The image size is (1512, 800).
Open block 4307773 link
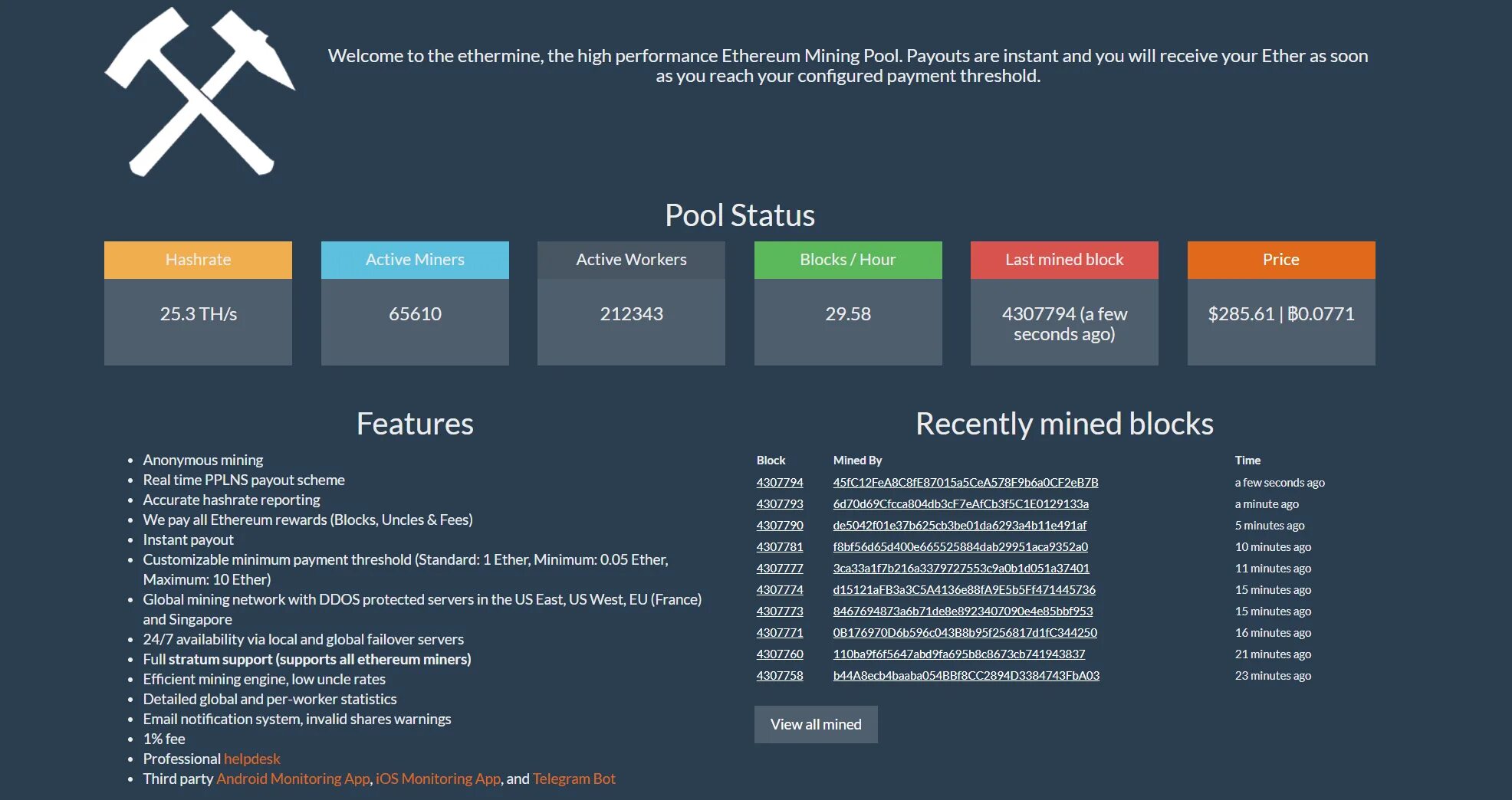tap(780, 611)
